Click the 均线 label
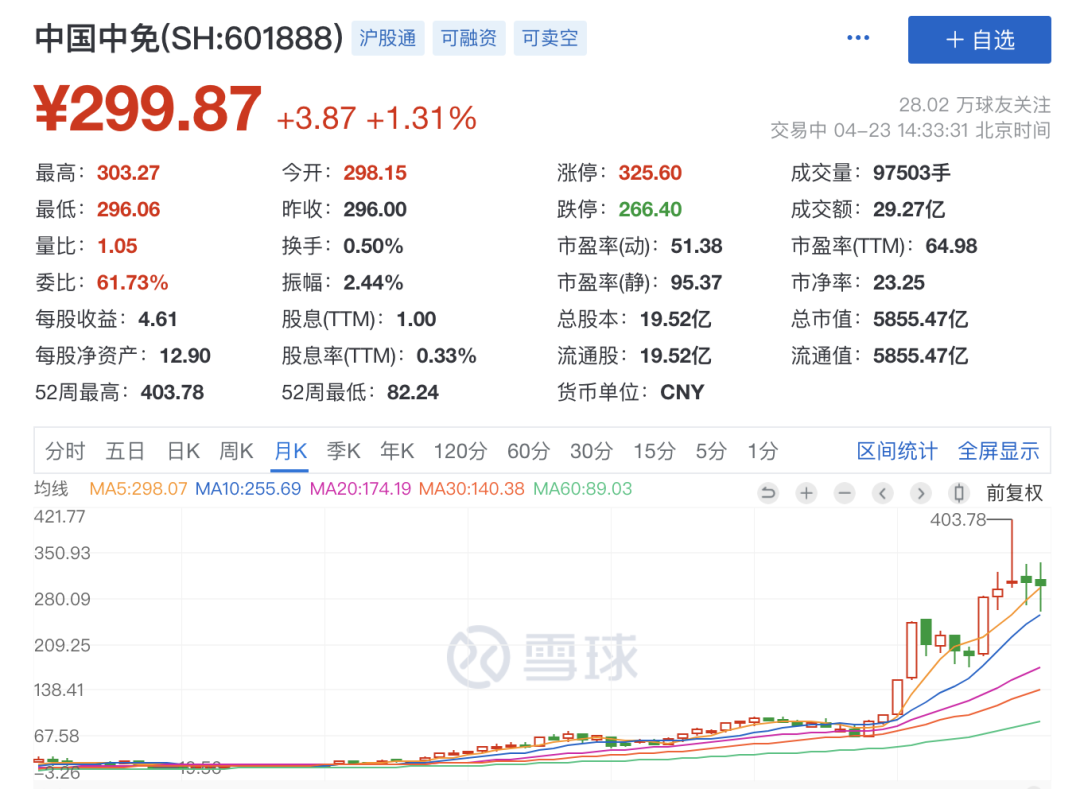Image resolution: width=1080 pixels, height=789 pixels. (51, 489)
